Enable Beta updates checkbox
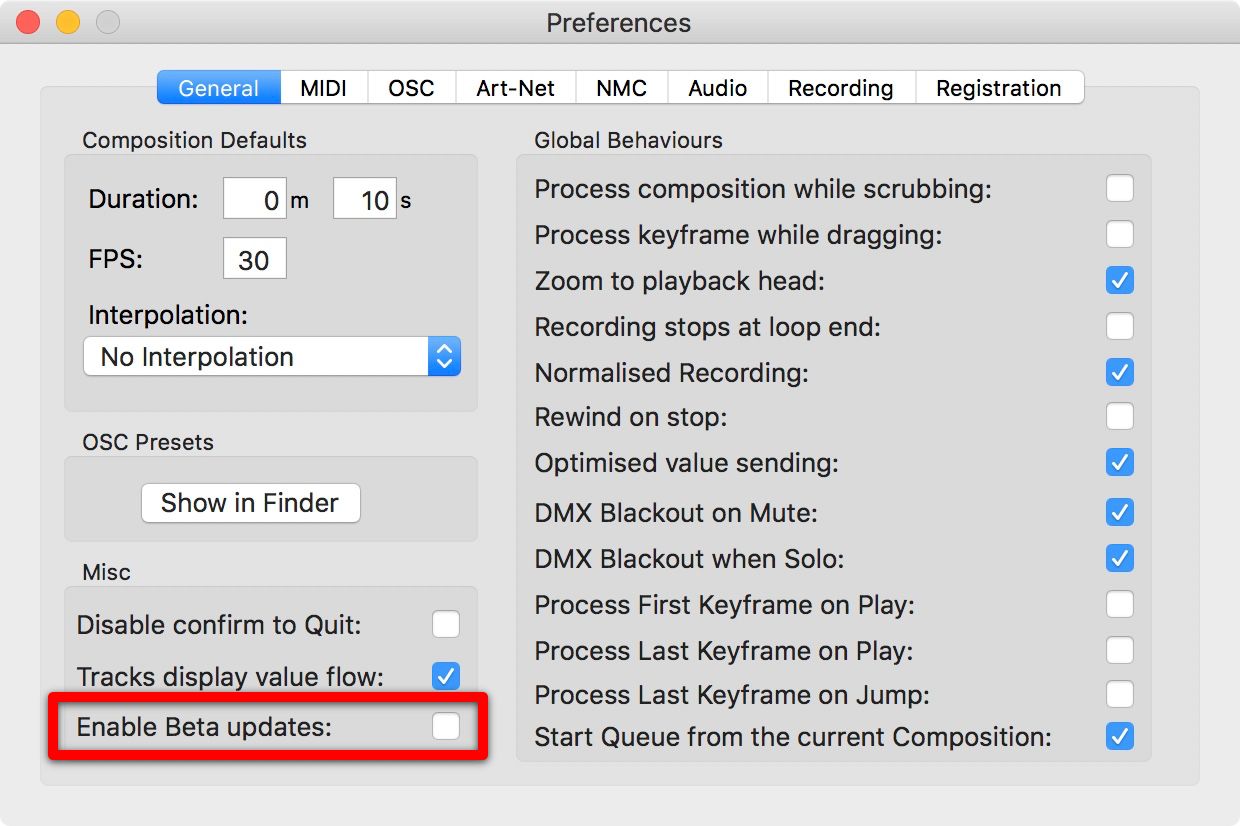This screenshot has width=1240, height=826. (446, 726)
